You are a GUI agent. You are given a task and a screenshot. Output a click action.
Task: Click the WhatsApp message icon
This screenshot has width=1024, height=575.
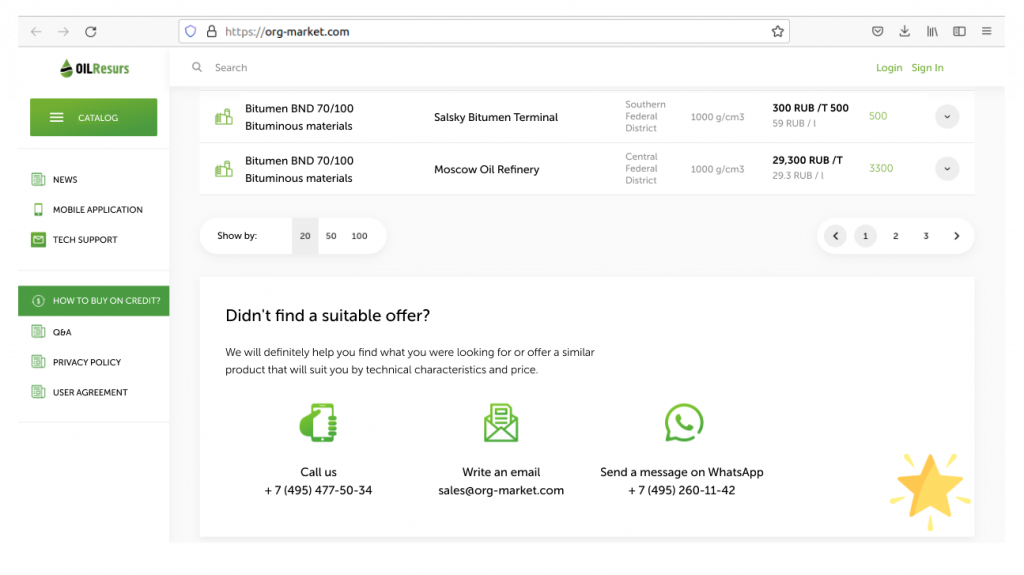683,423
